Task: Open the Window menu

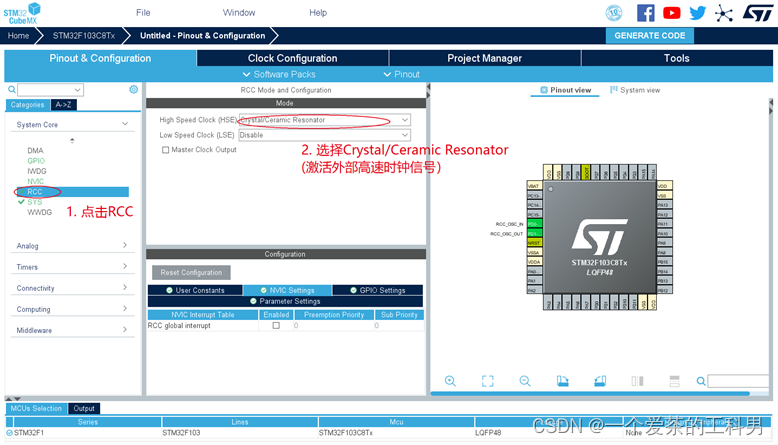Action: (x=239, y=12)
